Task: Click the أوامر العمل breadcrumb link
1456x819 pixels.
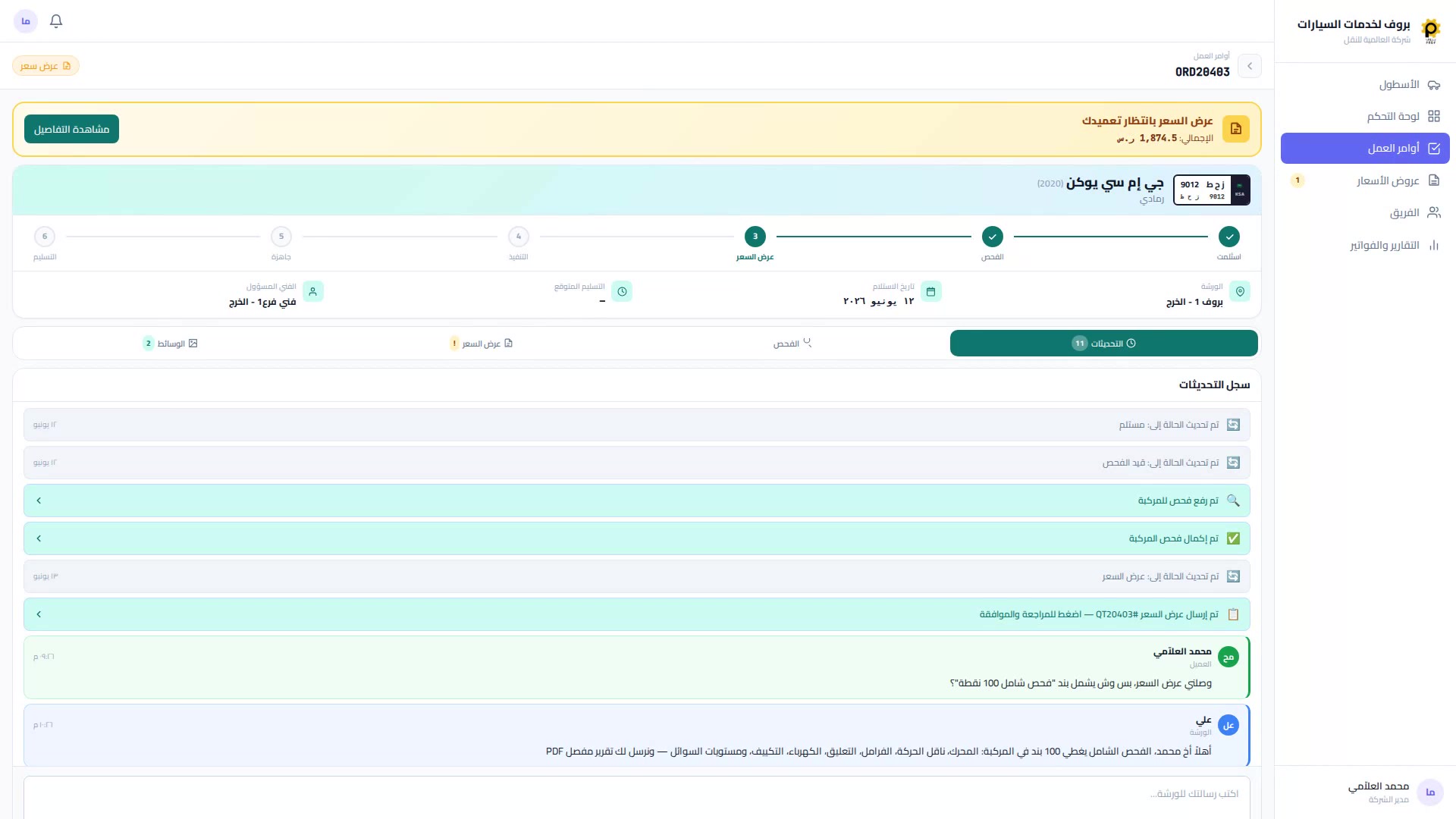Action: [x=1212, y=56]
